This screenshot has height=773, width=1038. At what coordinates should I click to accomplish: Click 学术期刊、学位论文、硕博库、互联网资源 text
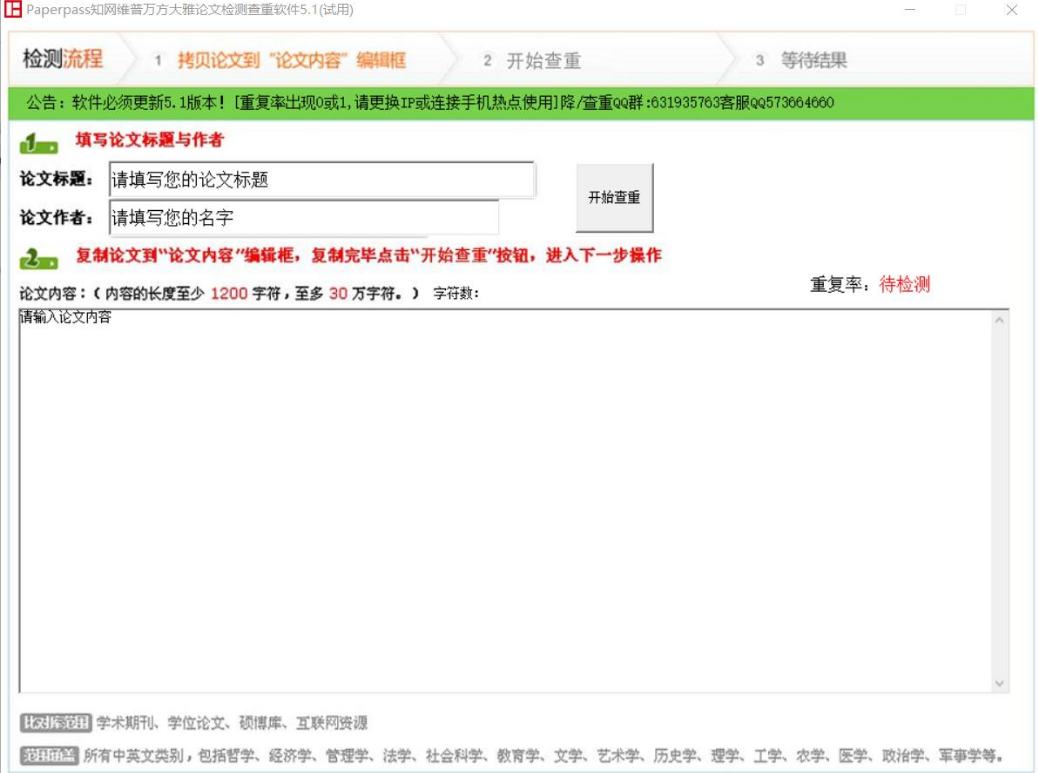click(232, 723)
